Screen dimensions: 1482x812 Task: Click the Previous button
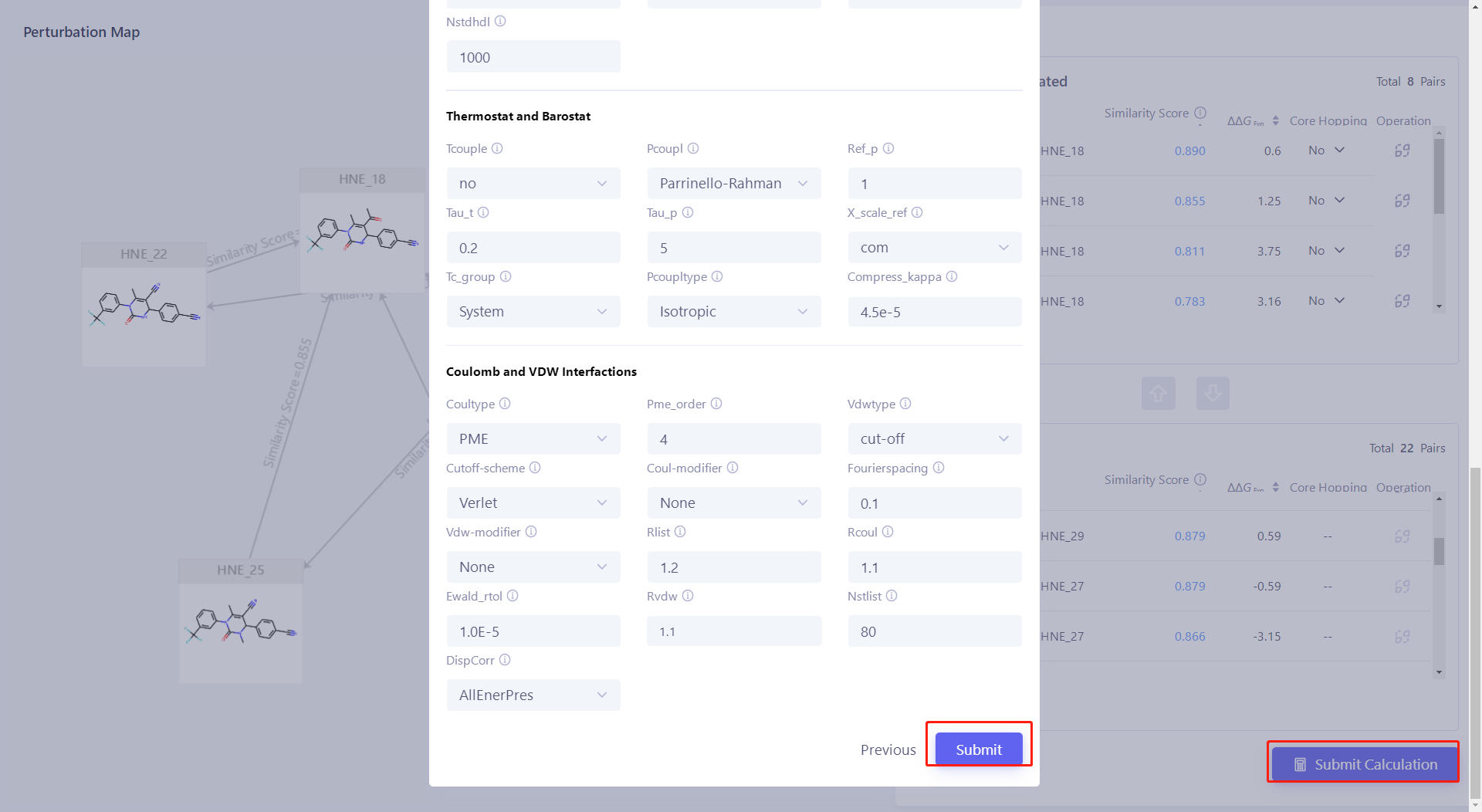point(888,749)
